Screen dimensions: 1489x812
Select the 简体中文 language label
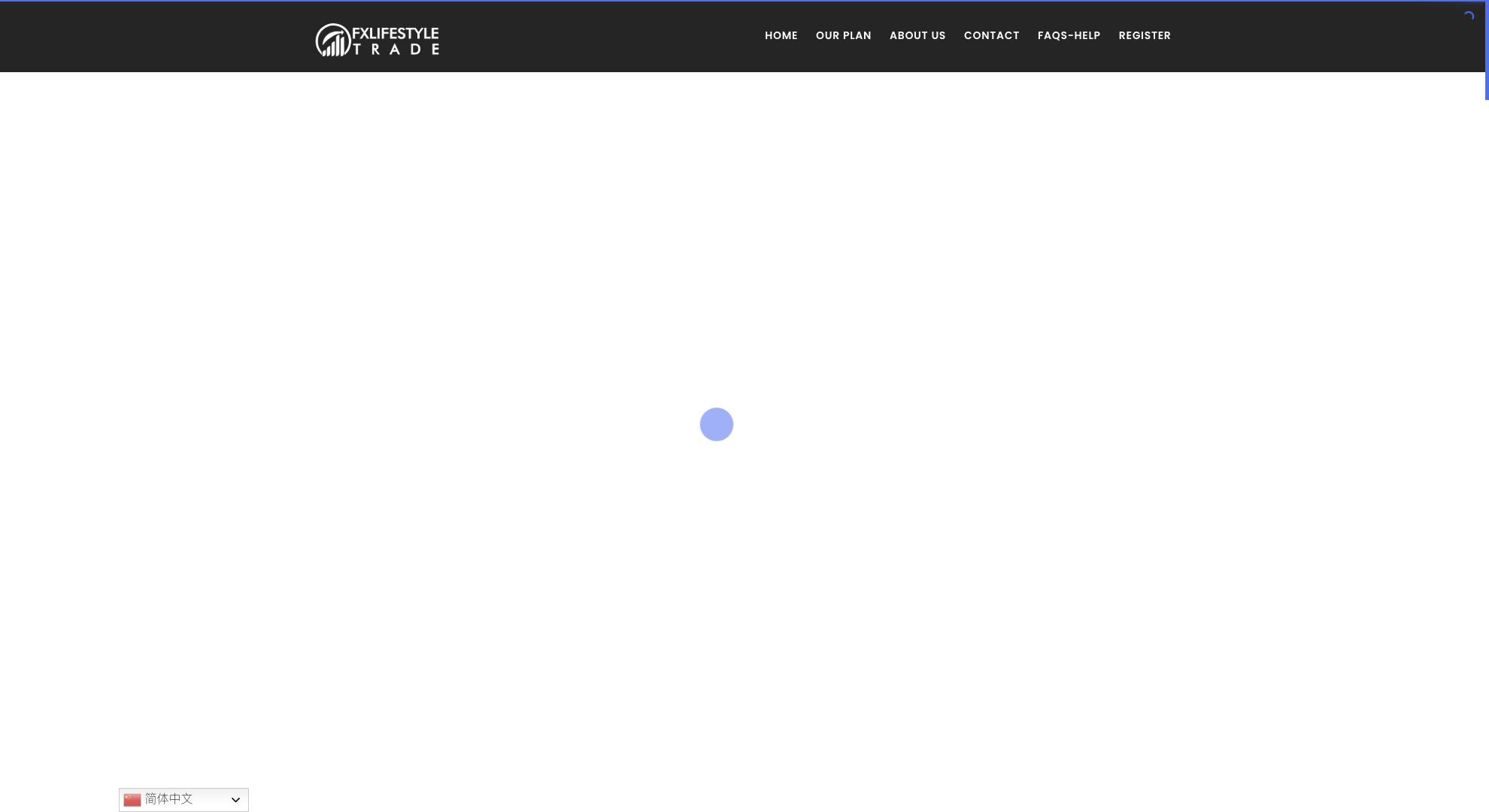[168, 798]
